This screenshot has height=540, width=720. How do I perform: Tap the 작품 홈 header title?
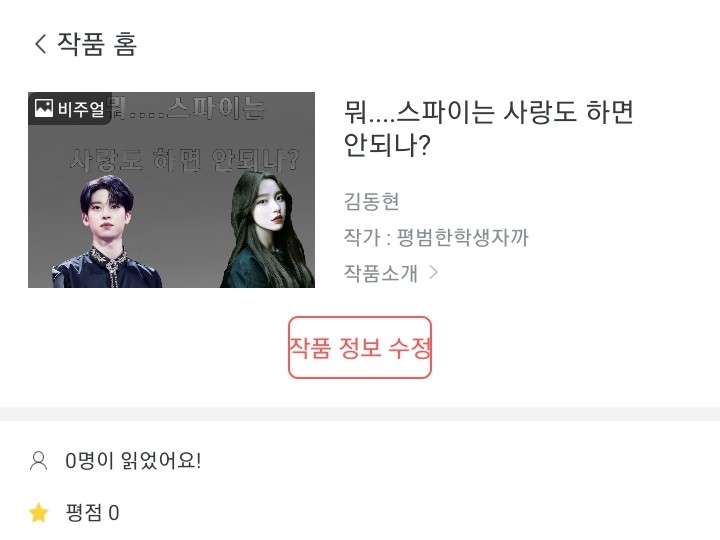click(97, 44)
